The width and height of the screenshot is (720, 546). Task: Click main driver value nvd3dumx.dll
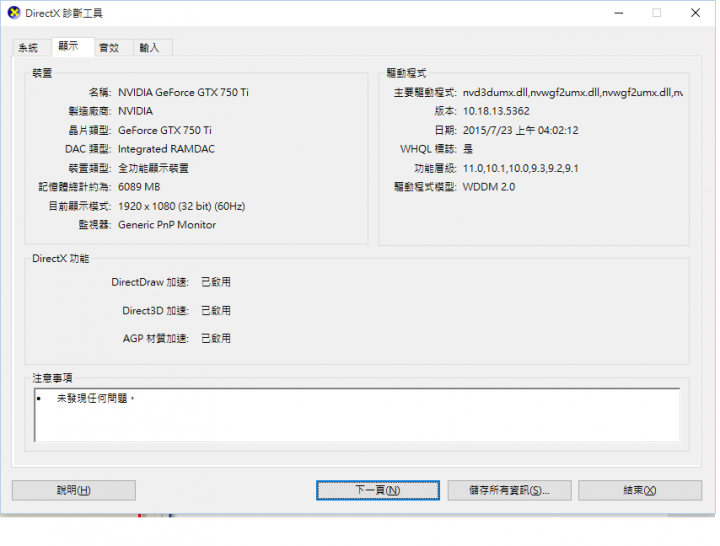tap(573, 92)
